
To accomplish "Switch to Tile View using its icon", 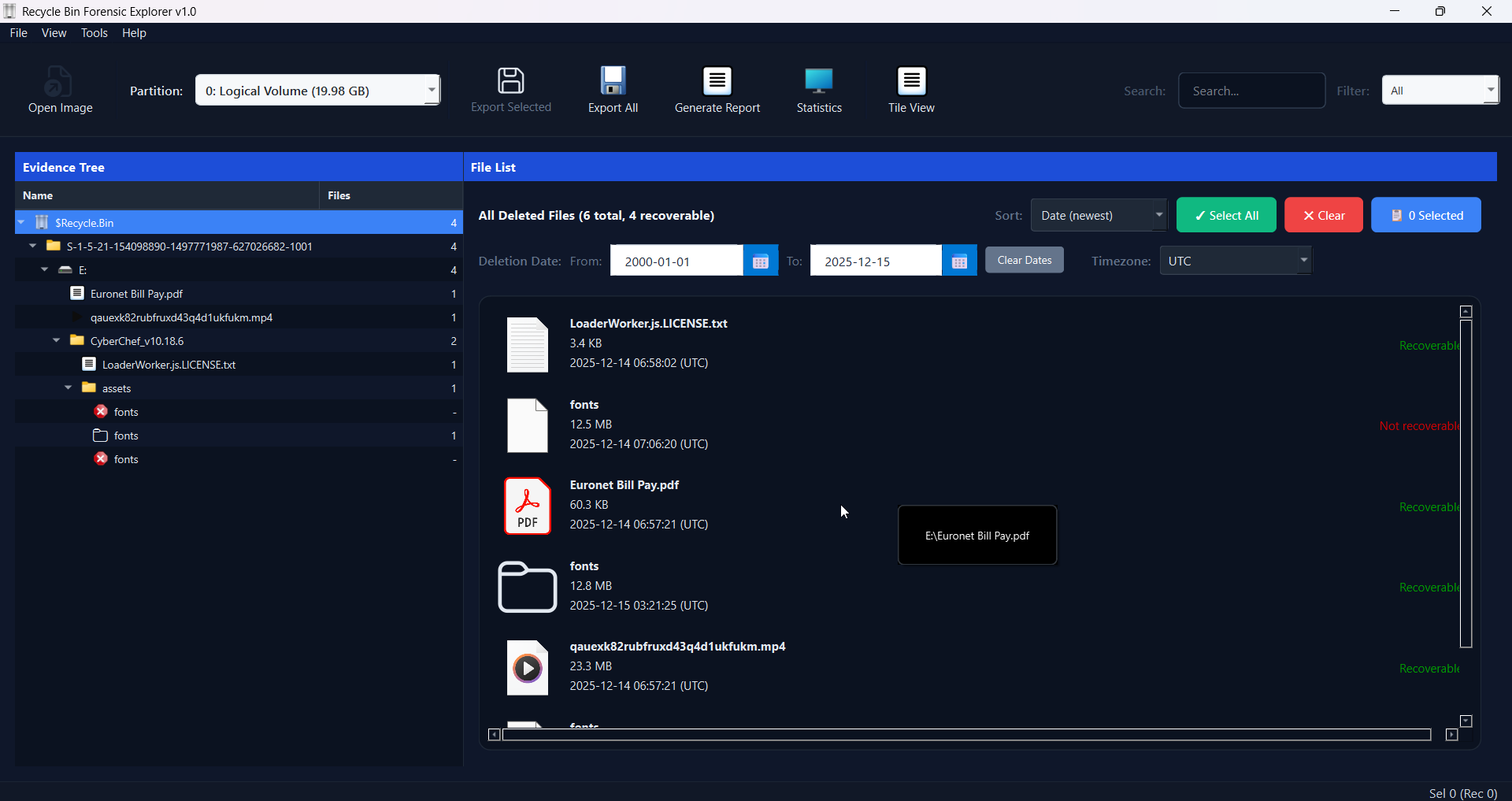I will click(910, 81).
